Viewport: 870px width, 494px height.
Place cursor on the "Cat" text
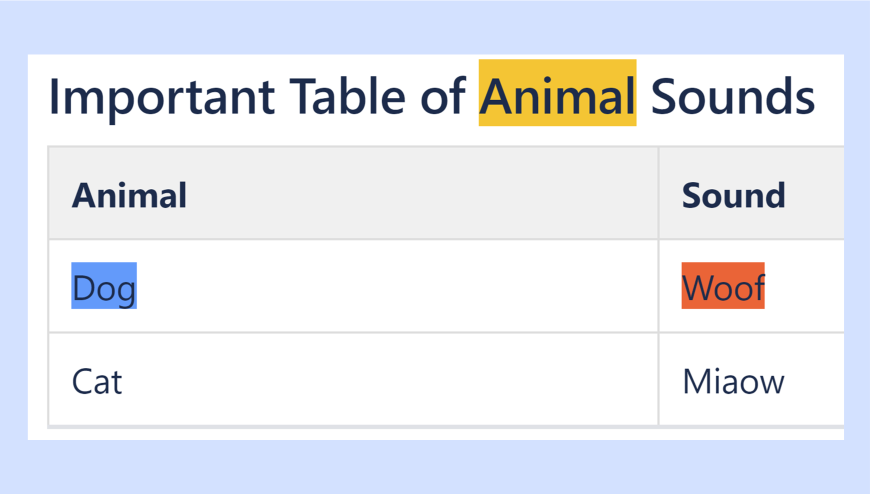point(97,381)
